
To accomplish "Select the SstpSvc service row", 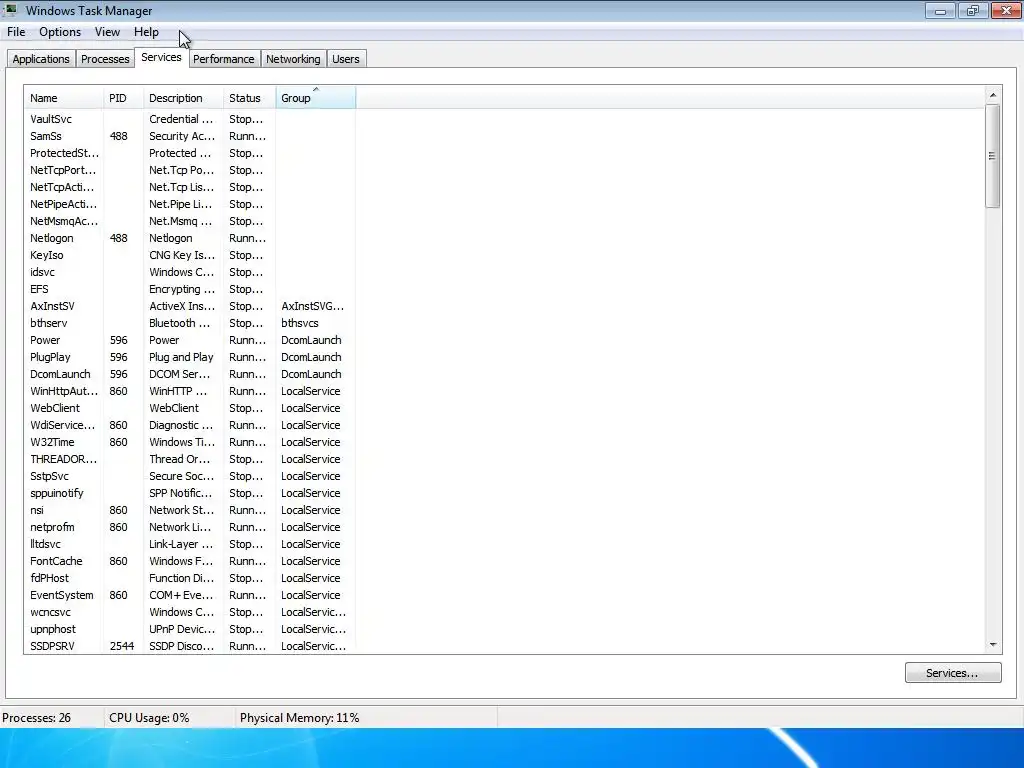I will point(189,475).
